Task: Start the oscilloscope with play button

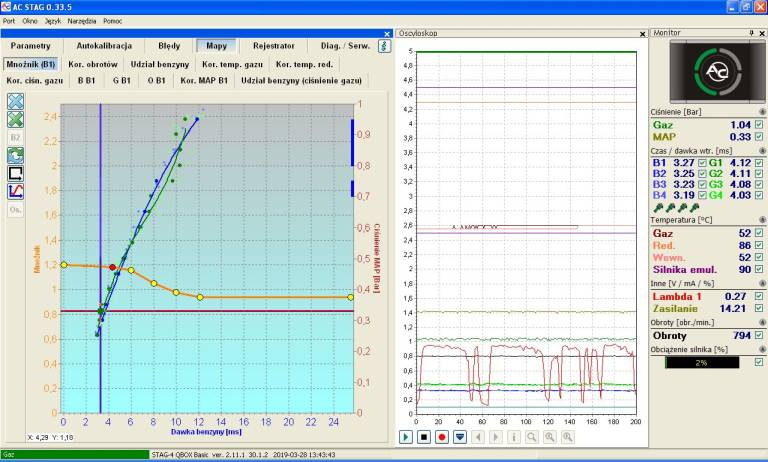Action: [x=406, y=437]
